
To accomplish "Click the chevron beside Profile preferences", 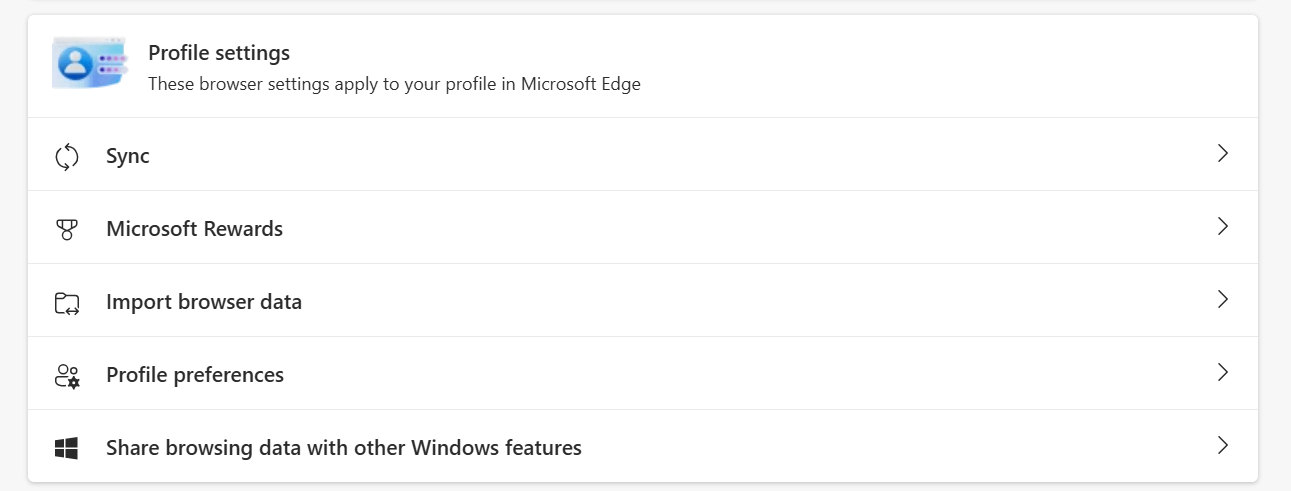I will 1222,373.
